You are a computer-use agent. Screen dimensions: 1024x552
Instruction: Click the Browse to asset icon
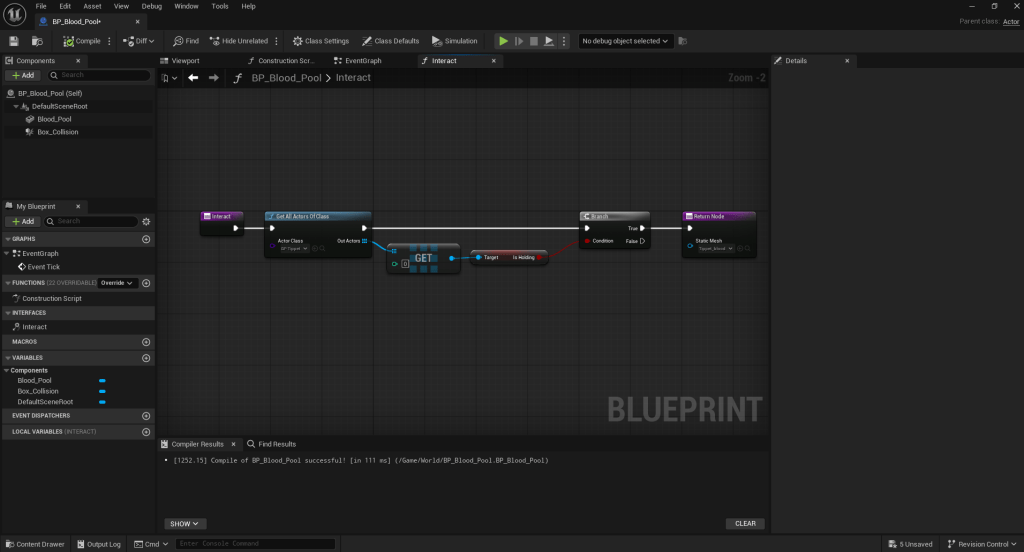coord(37,41)
